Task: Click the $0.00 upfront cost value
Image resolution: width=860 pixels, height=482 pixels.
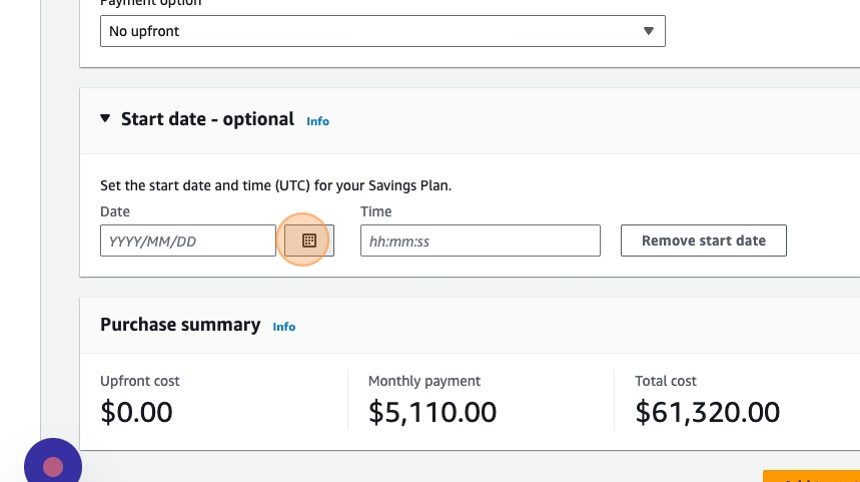Action: 137,411
